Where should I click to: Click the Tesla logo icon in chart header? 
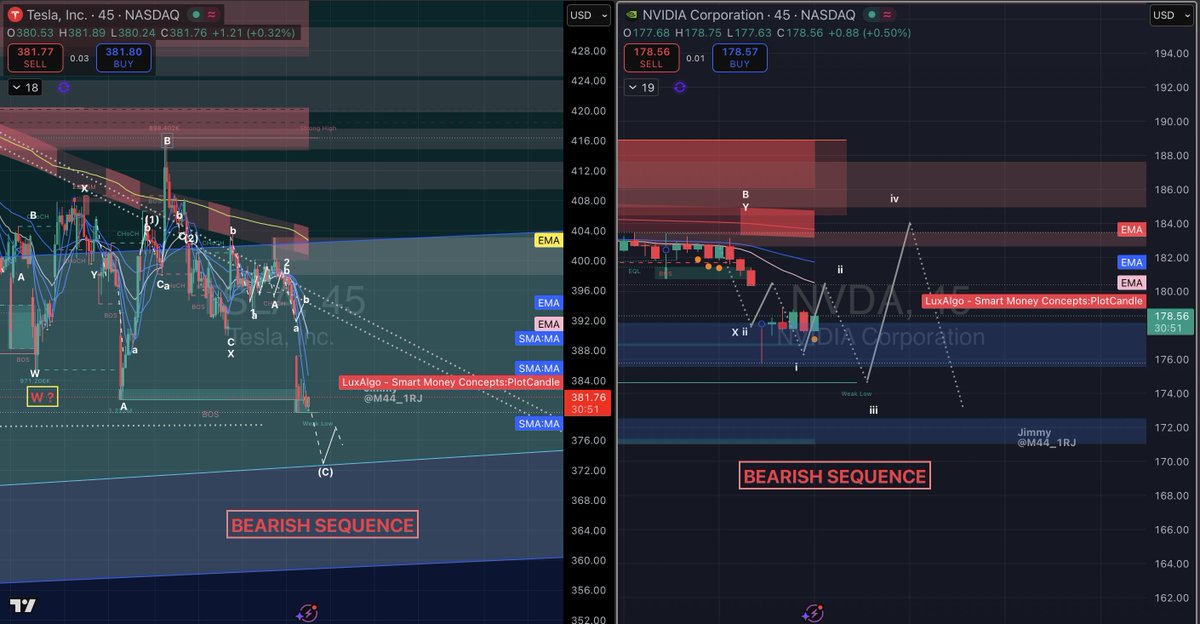pos(13,15)
